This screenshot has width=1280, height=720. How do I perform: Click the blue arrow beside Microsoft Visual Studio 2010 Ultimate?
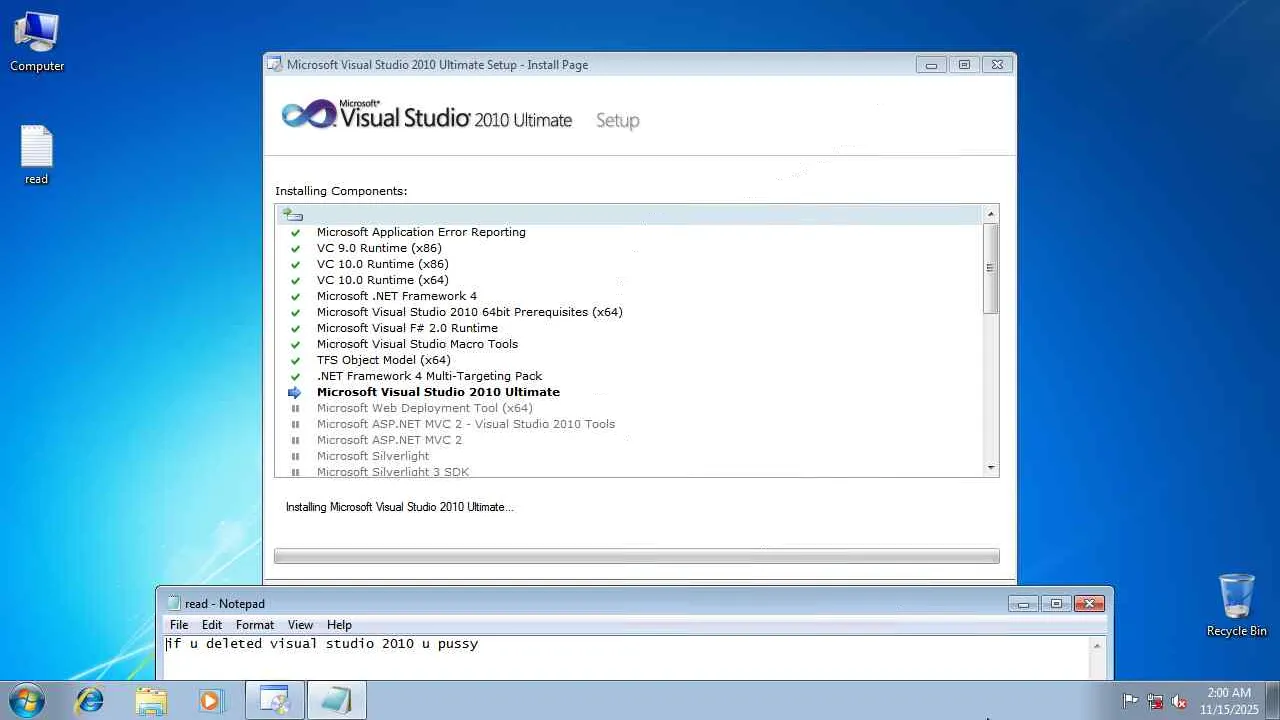[295, 392]
